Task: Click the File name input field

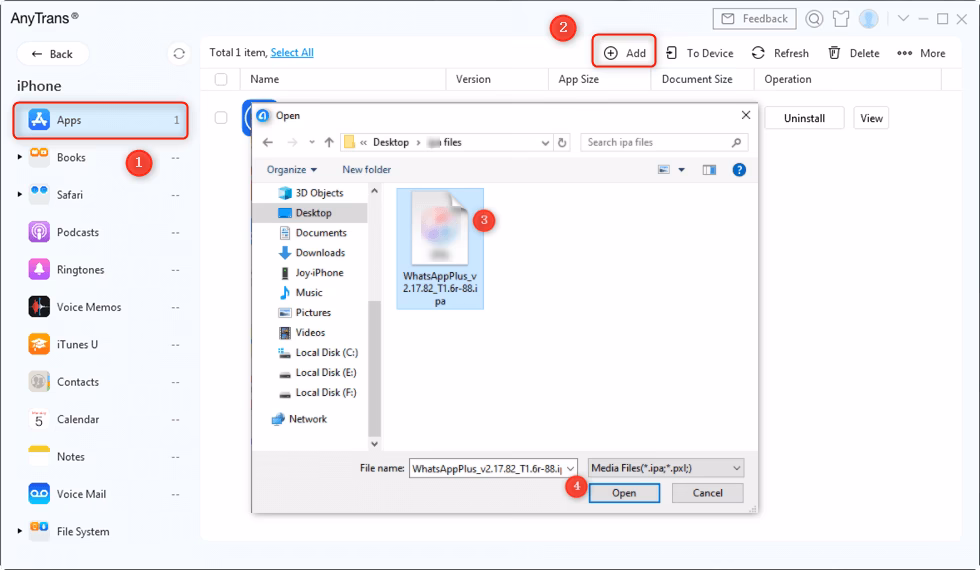Action: [x=492, y=468]
